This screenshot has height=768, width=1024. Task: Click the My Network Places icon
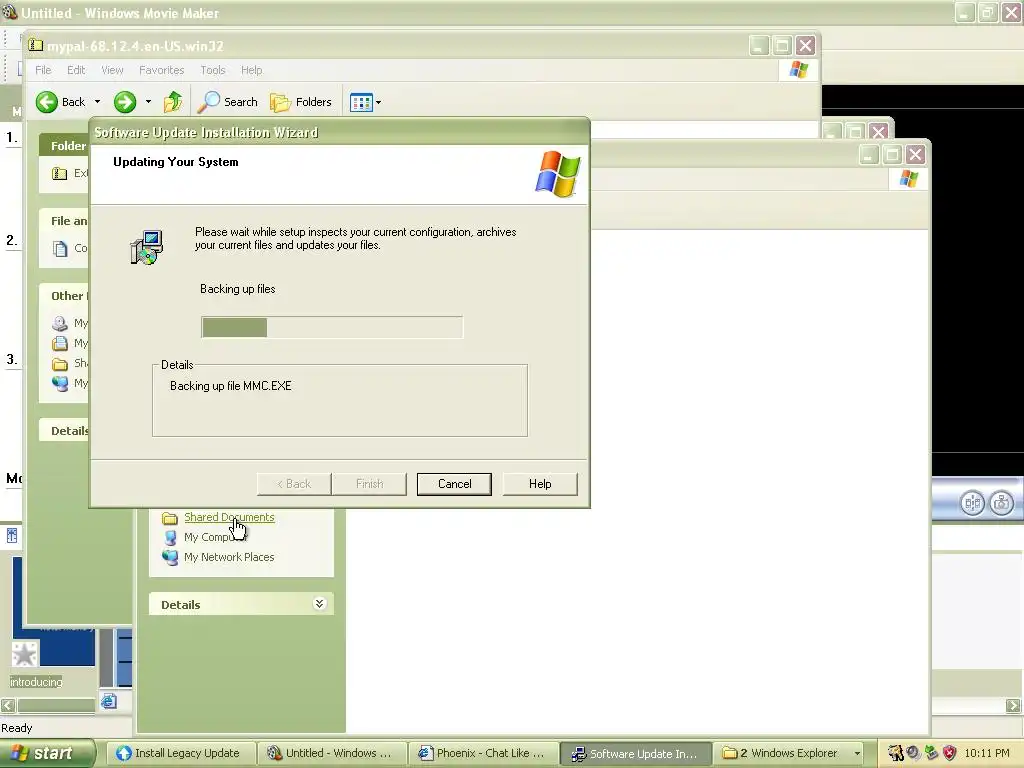[x=170, y=557]
